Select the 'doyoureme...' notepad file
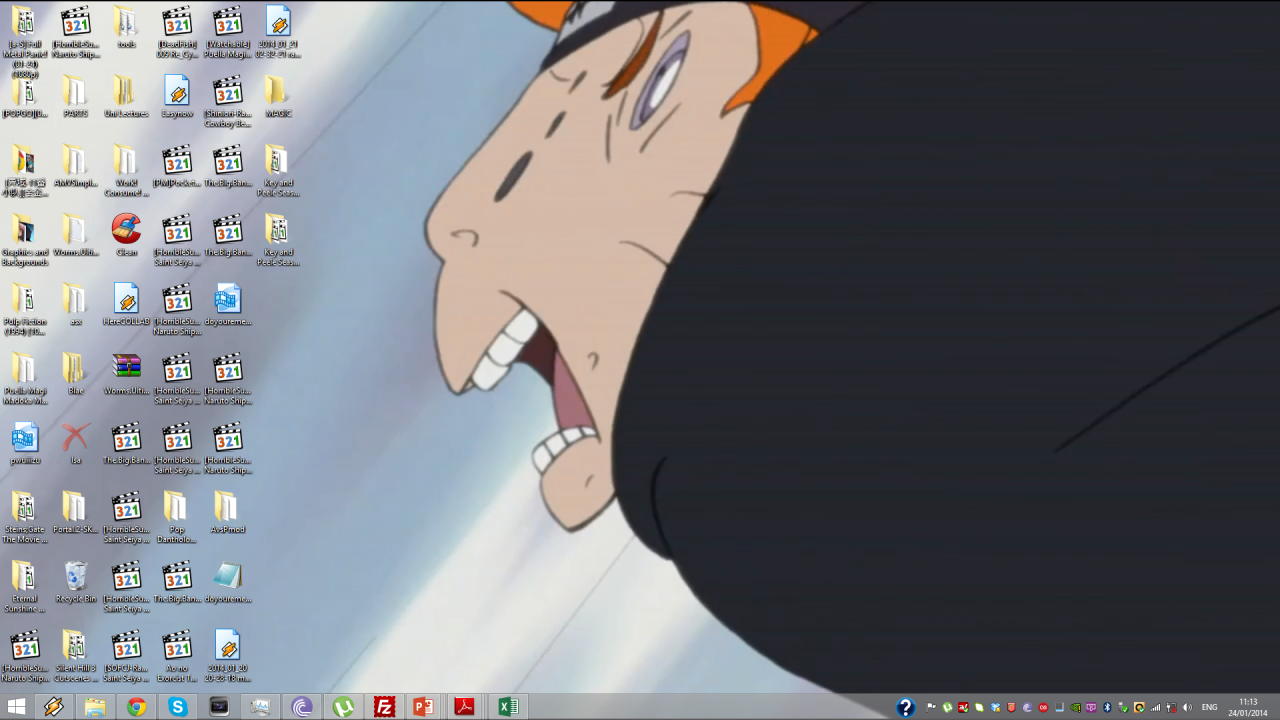Image resolution: width=1280 pixels, height=720 pixels. 227,582
